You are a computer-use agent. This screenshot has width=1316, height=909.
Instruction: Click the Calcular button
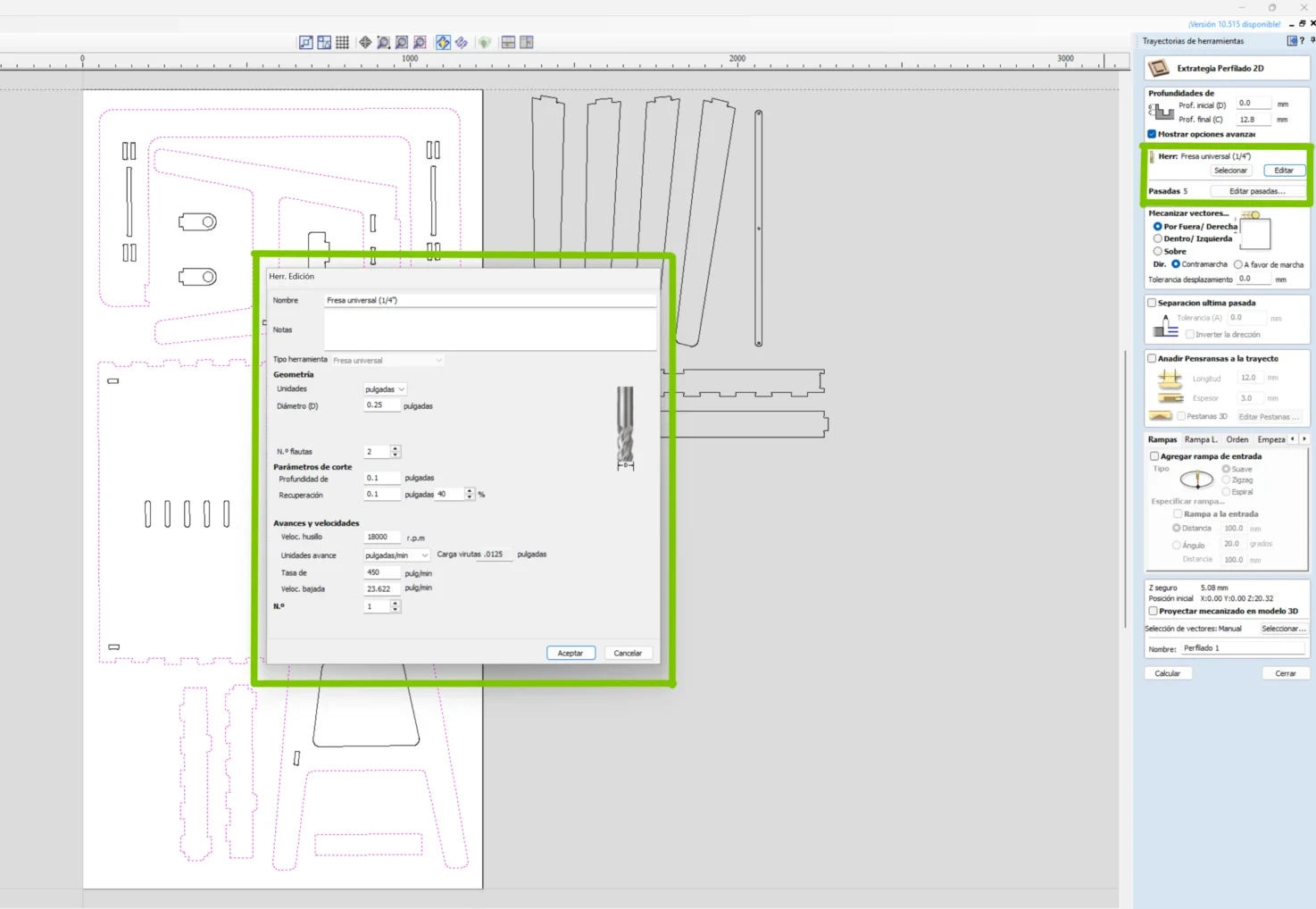click(1168, 673)
